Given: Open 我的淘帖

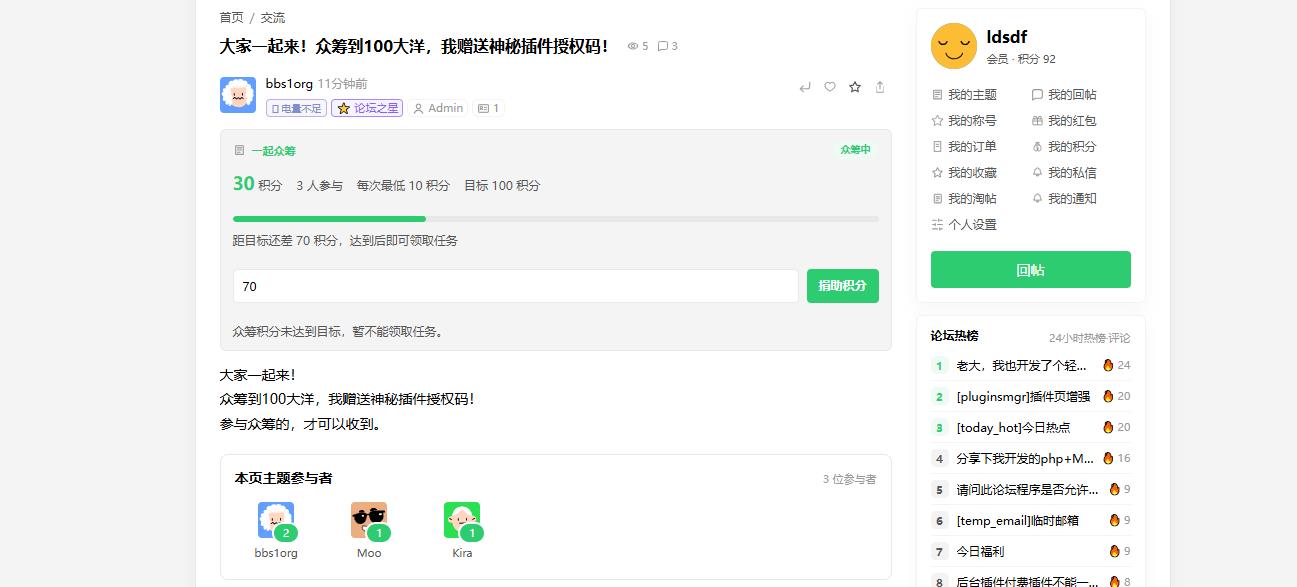Looking at the screenshot, I should point(964,199).
